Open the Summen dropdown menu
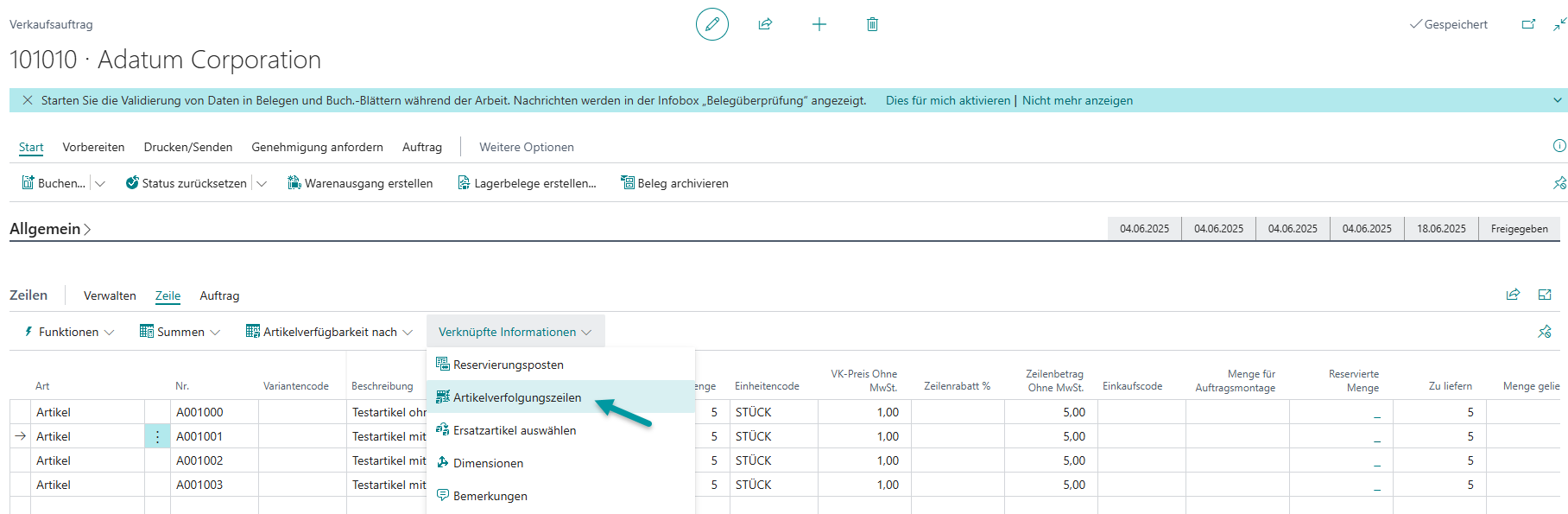This screenshot has height=514, width=1568. [x=180, y=332]
